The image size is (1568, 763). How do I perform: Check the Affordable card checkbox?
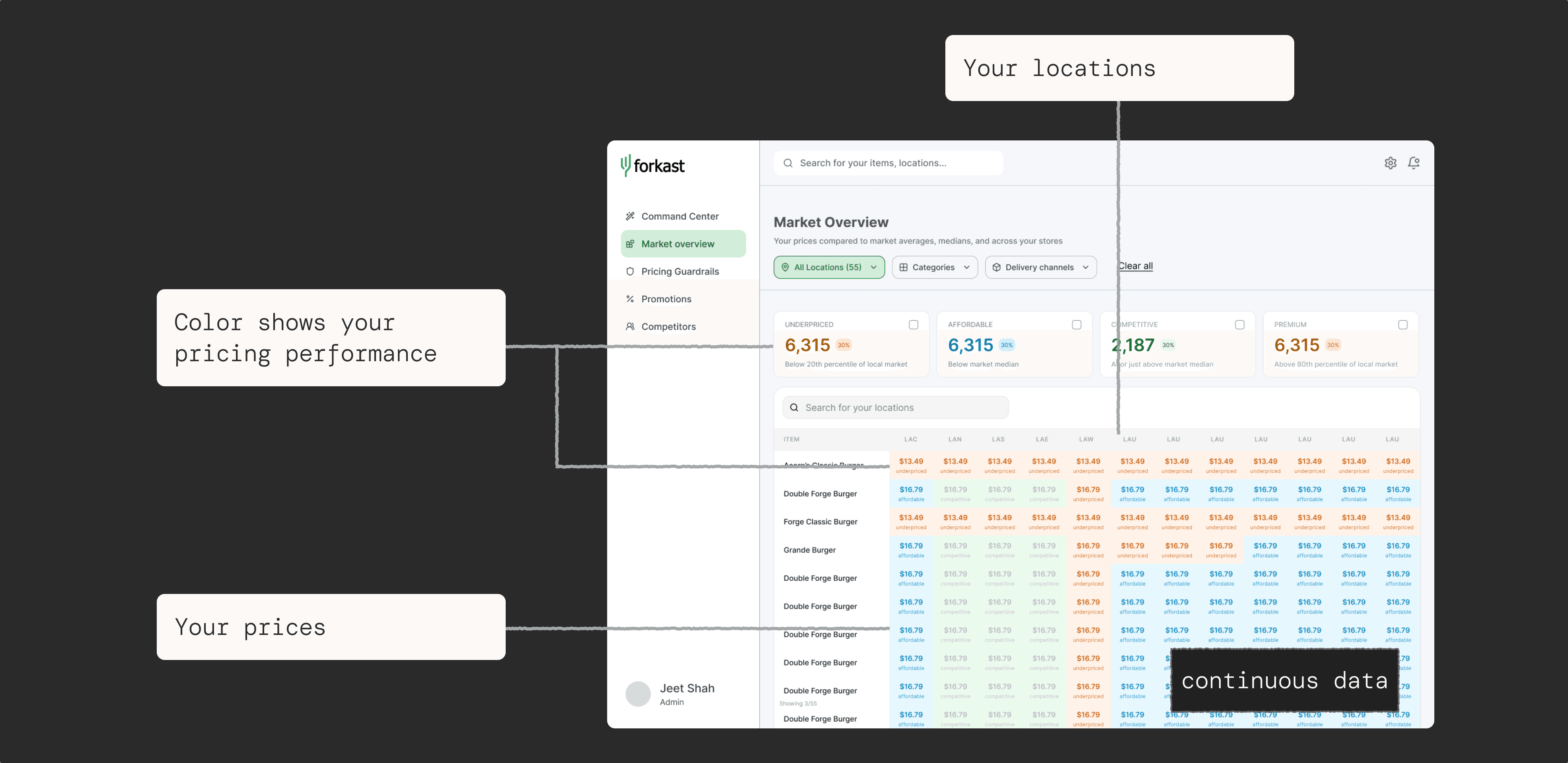[1076, 325]
